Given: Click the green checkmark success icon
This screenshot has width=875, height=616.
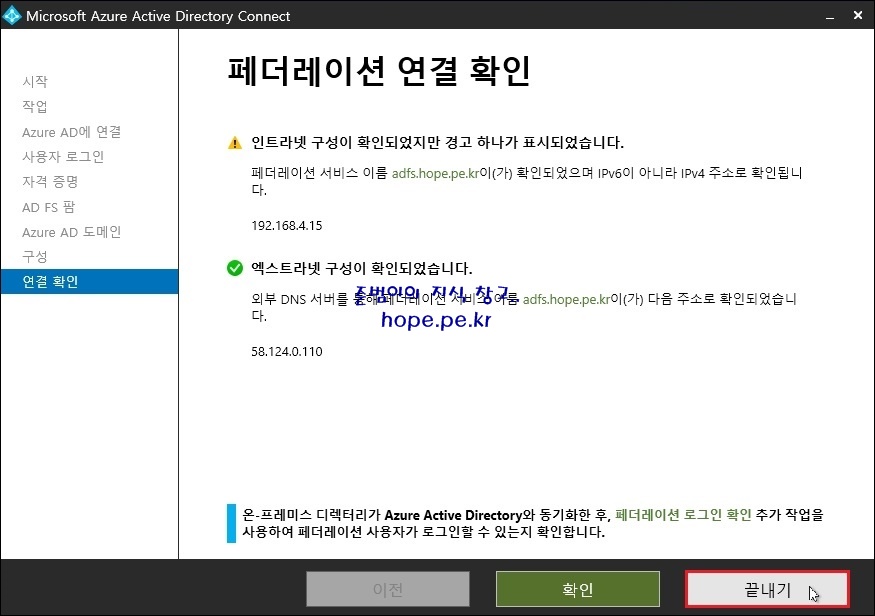Looking at the screenshot, I should [235, 268].
